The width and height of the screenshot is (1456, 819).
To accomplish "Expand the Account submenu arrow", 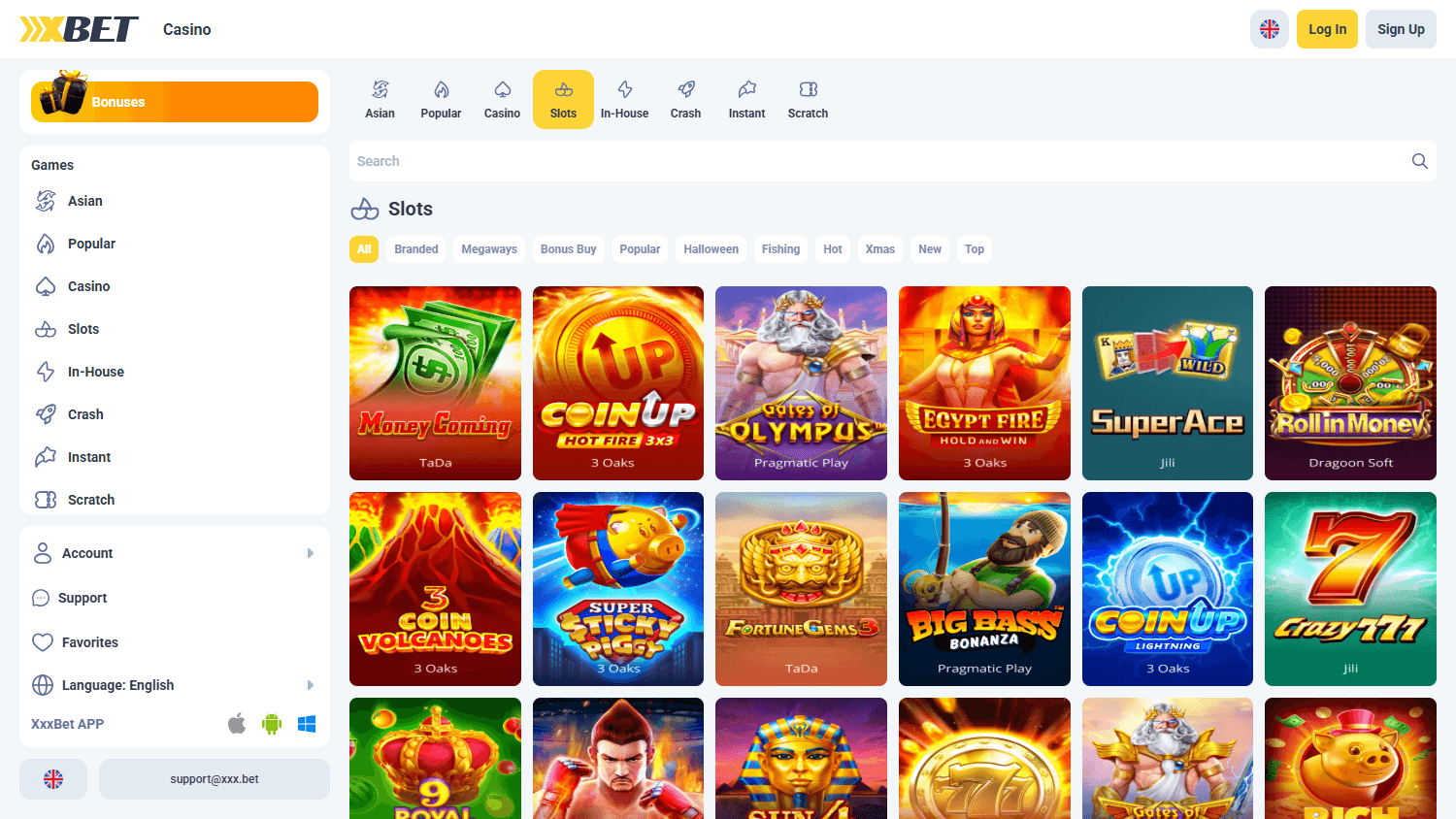I will [x=311, y=553].
